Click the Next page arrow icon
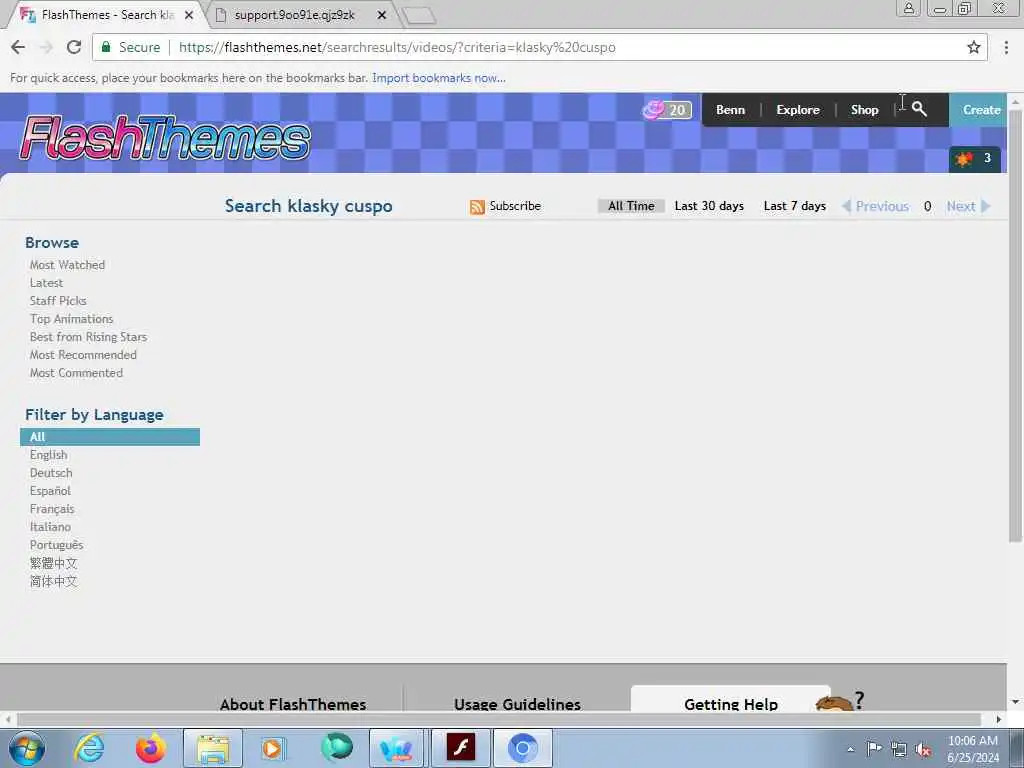 coord(985,206)
